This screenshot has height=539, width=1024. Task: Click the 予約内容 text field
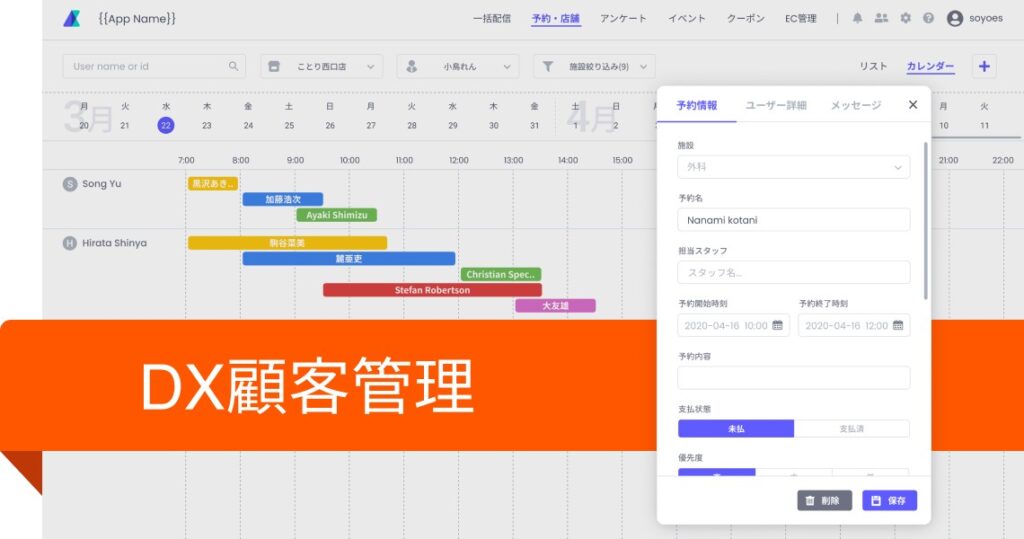[x=793, y=378]
